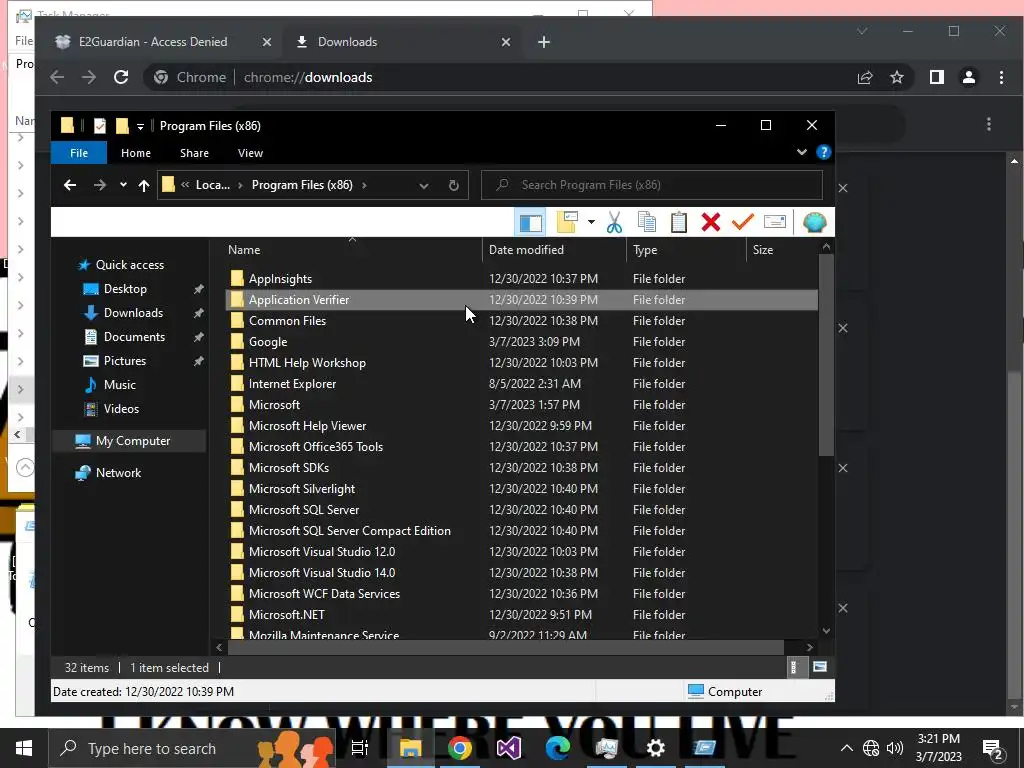Click the volume speaker tray icon
1024x768 pixels.
tap(895, 748)
